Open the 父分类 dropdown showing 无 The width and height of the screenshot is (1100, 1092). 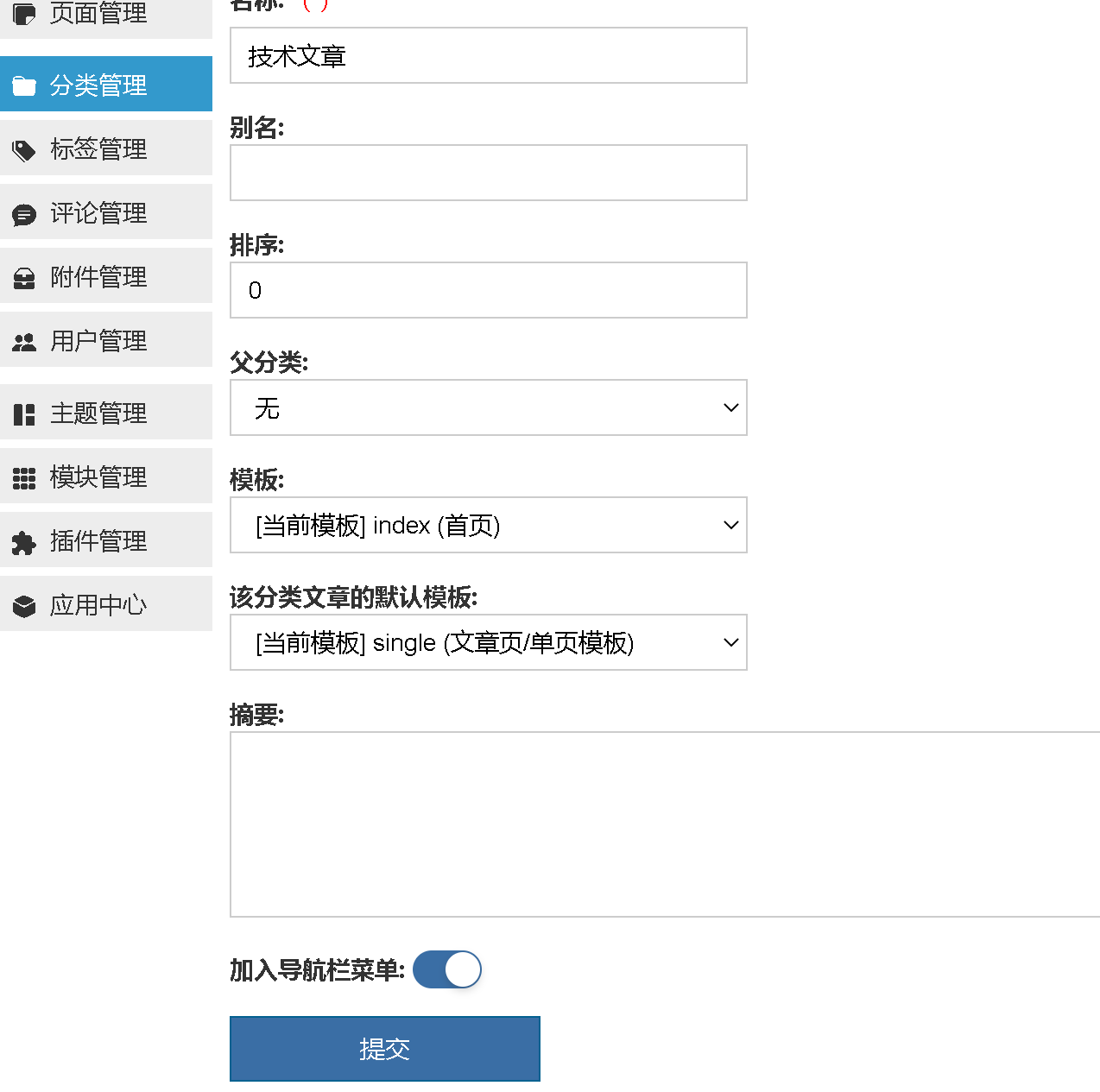click(x=489, y=407)
